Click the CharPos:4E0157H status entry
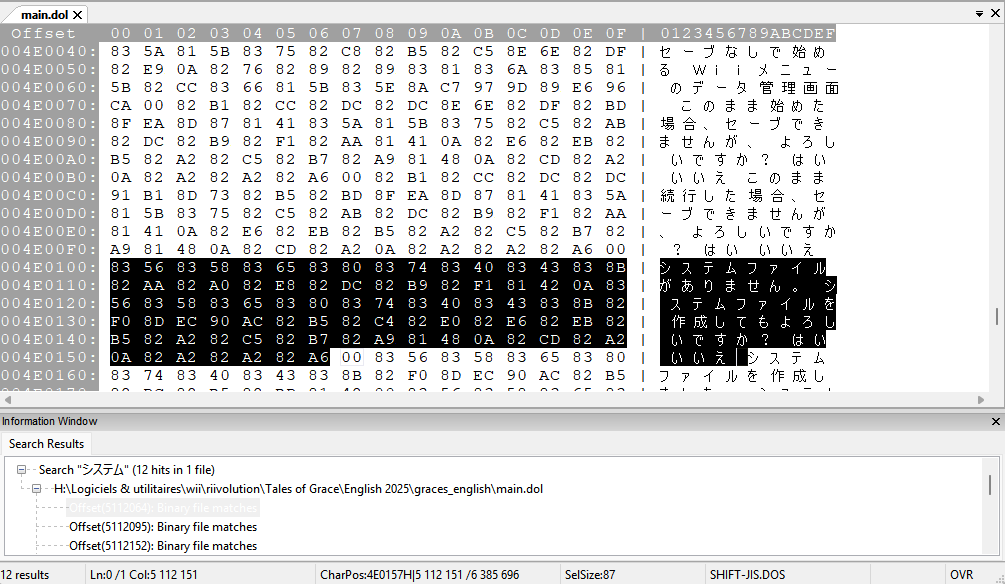Viewport: 1005px width, 584px height. 419,575
